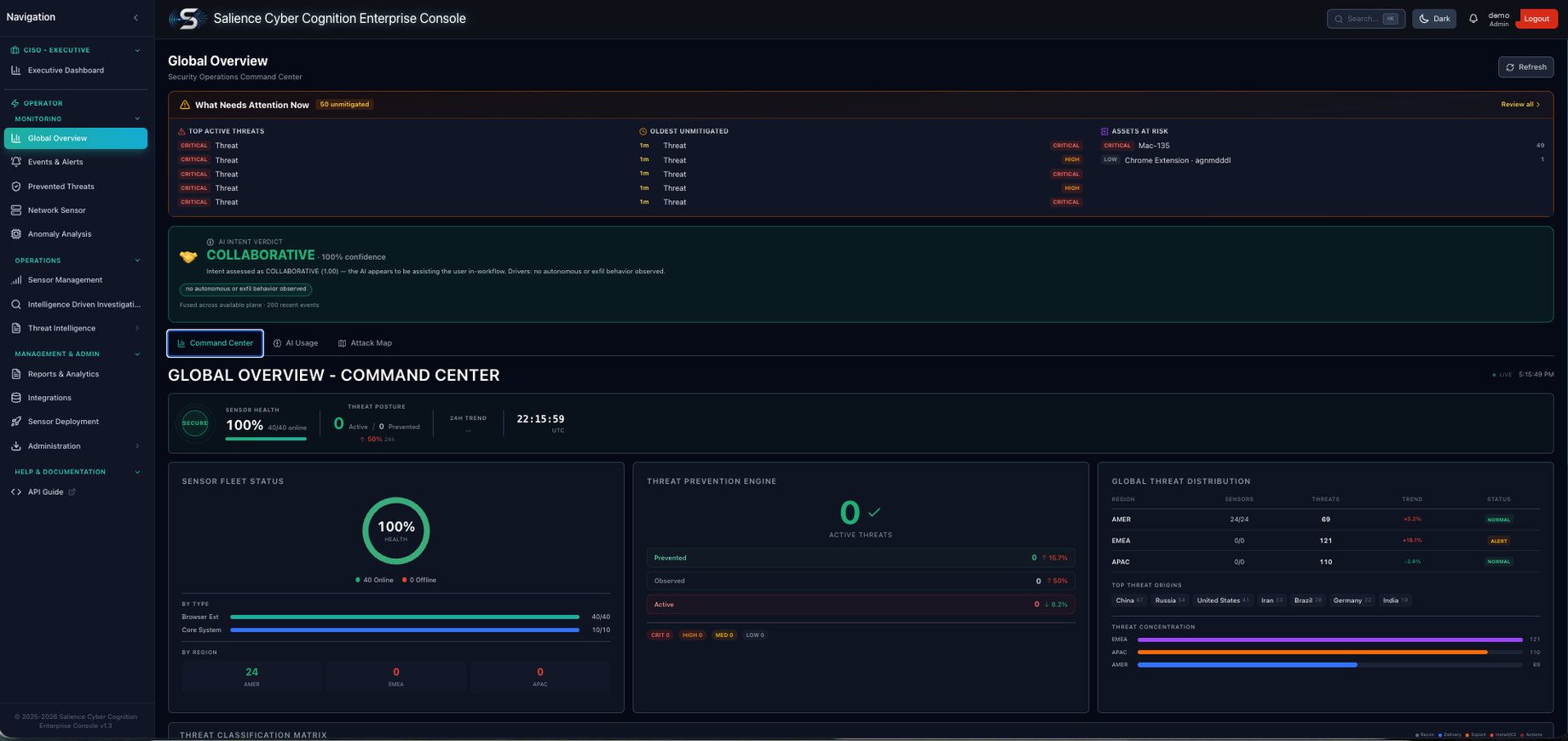
Task: Collapse the Monitoring section
Action: point(137,118)
